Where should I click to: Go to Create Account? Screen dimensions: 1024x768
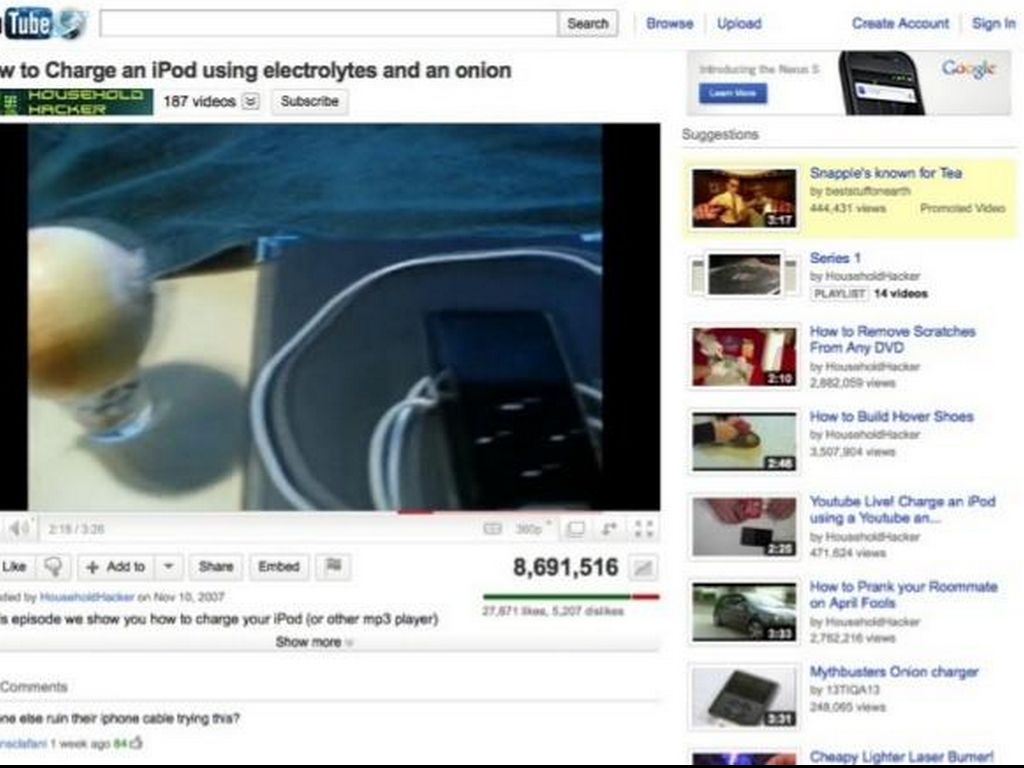point(900,24)
